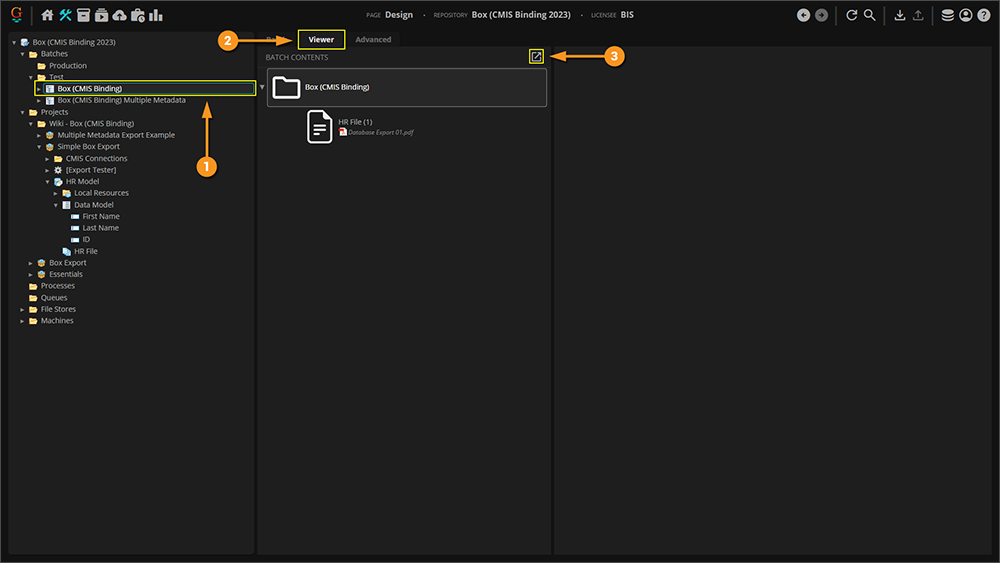Expand the CMIS Connections arrow

coord(47,159)
